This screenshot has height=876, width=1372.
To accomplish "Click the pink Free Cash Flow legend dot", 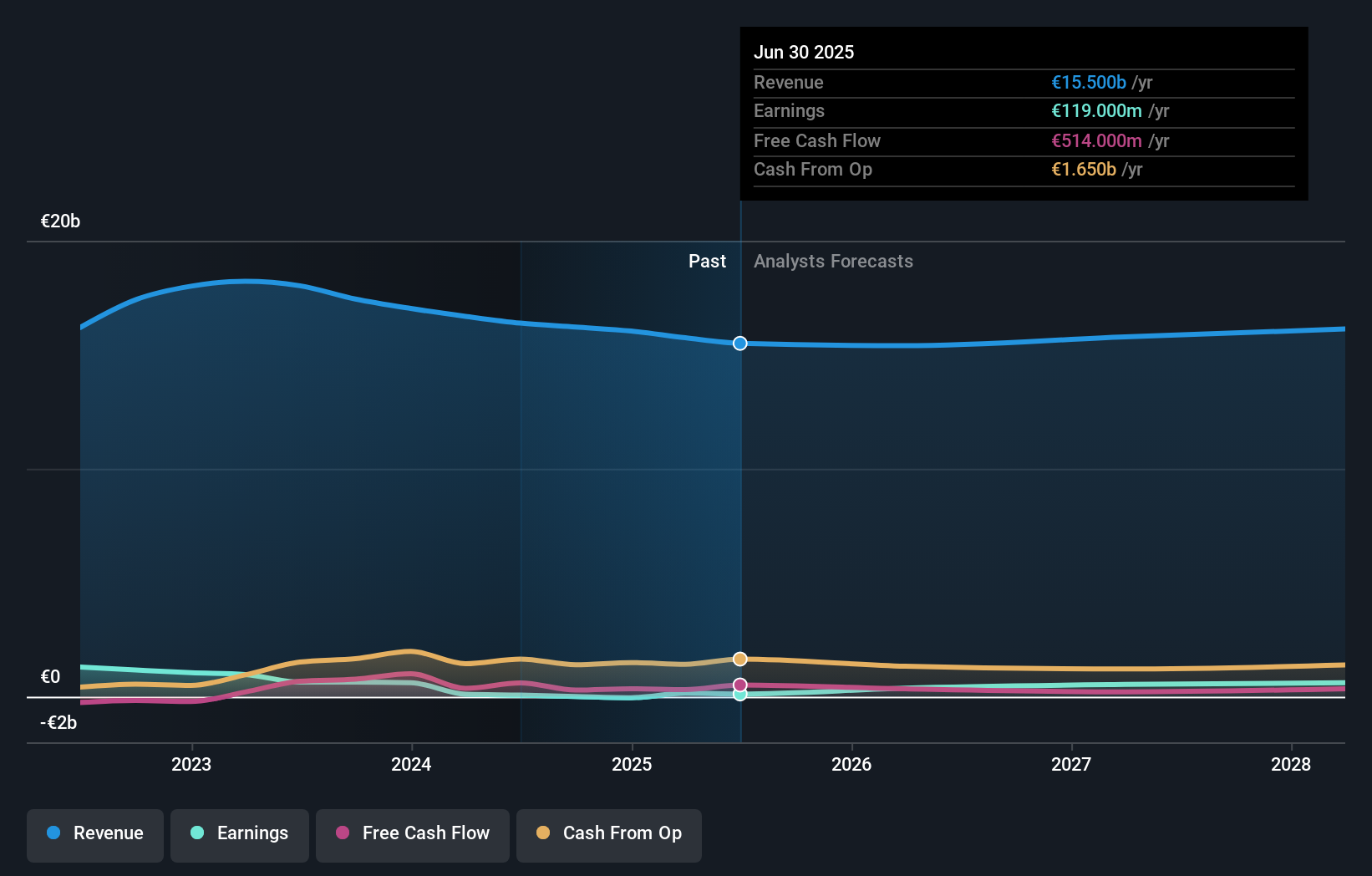I will point(343,833).
